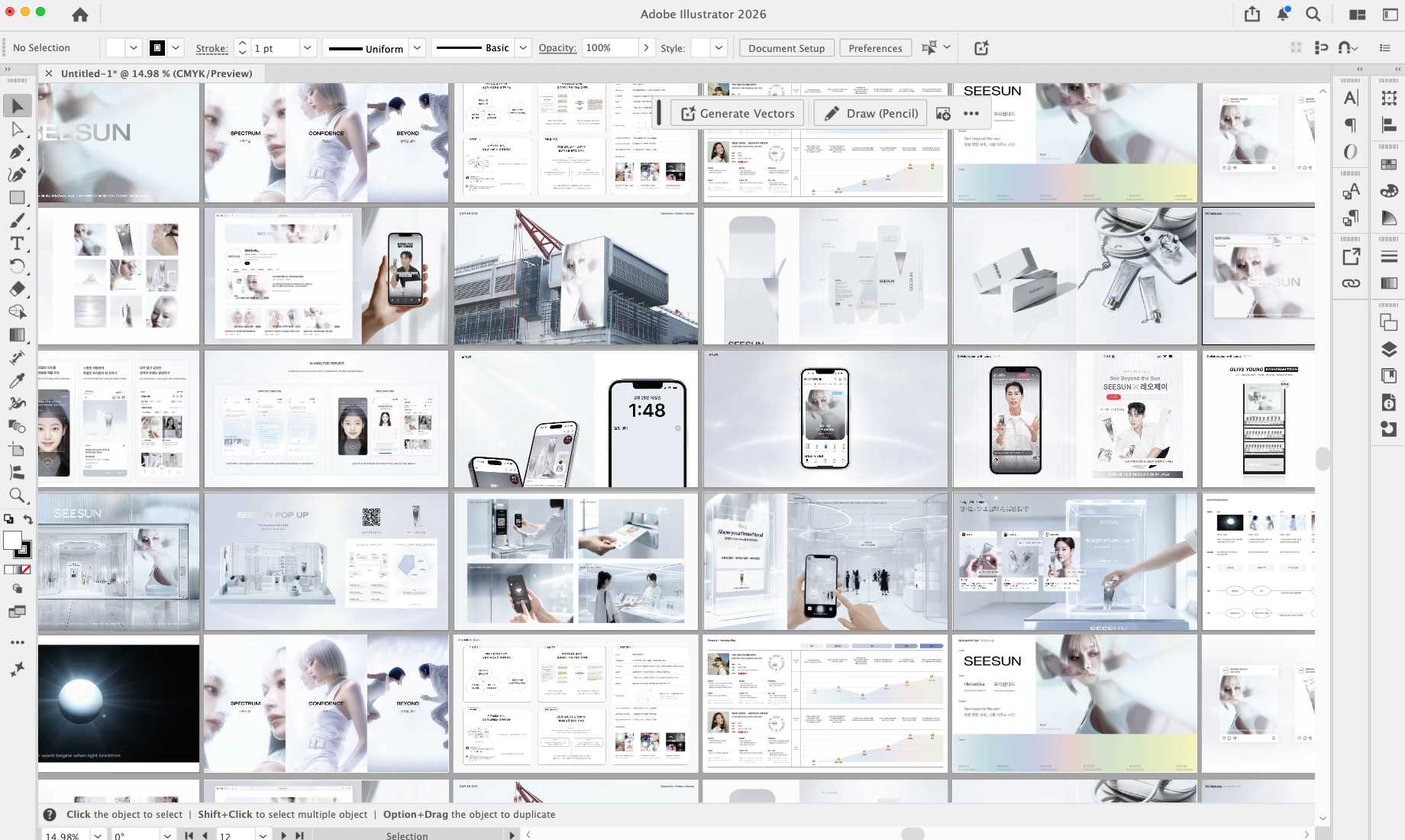1405x840 pixels.
Task: Click the Document Setup button
Action: 786,48
